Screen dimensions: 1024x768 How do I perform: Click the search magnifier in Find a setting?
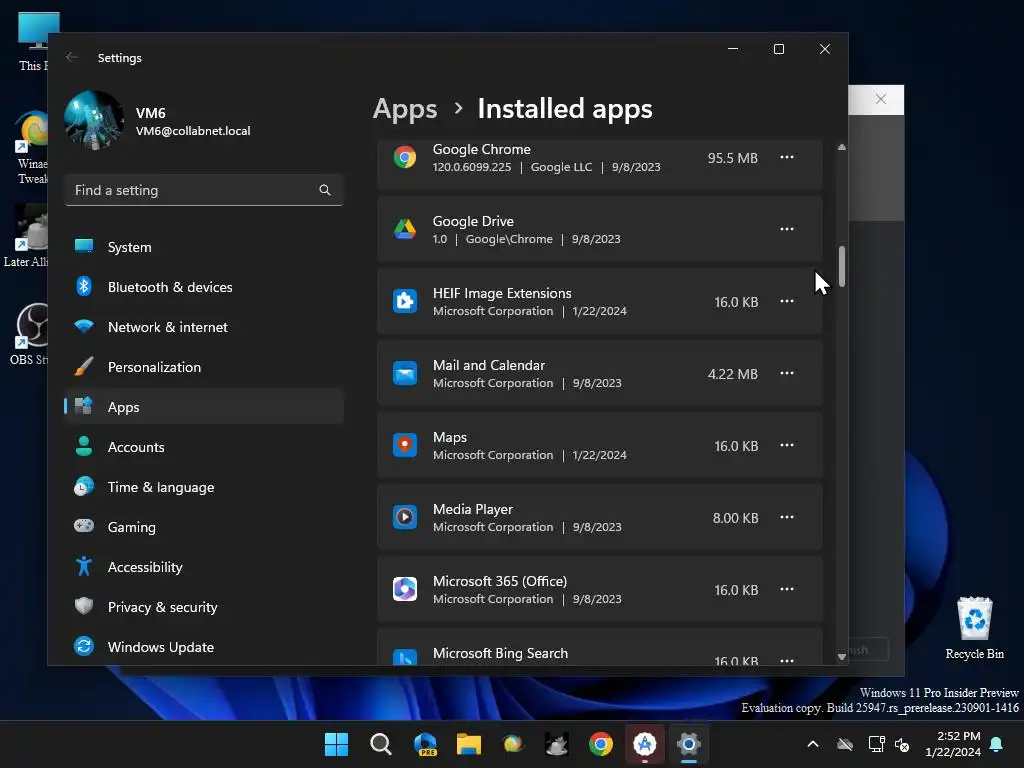(325, 190)
